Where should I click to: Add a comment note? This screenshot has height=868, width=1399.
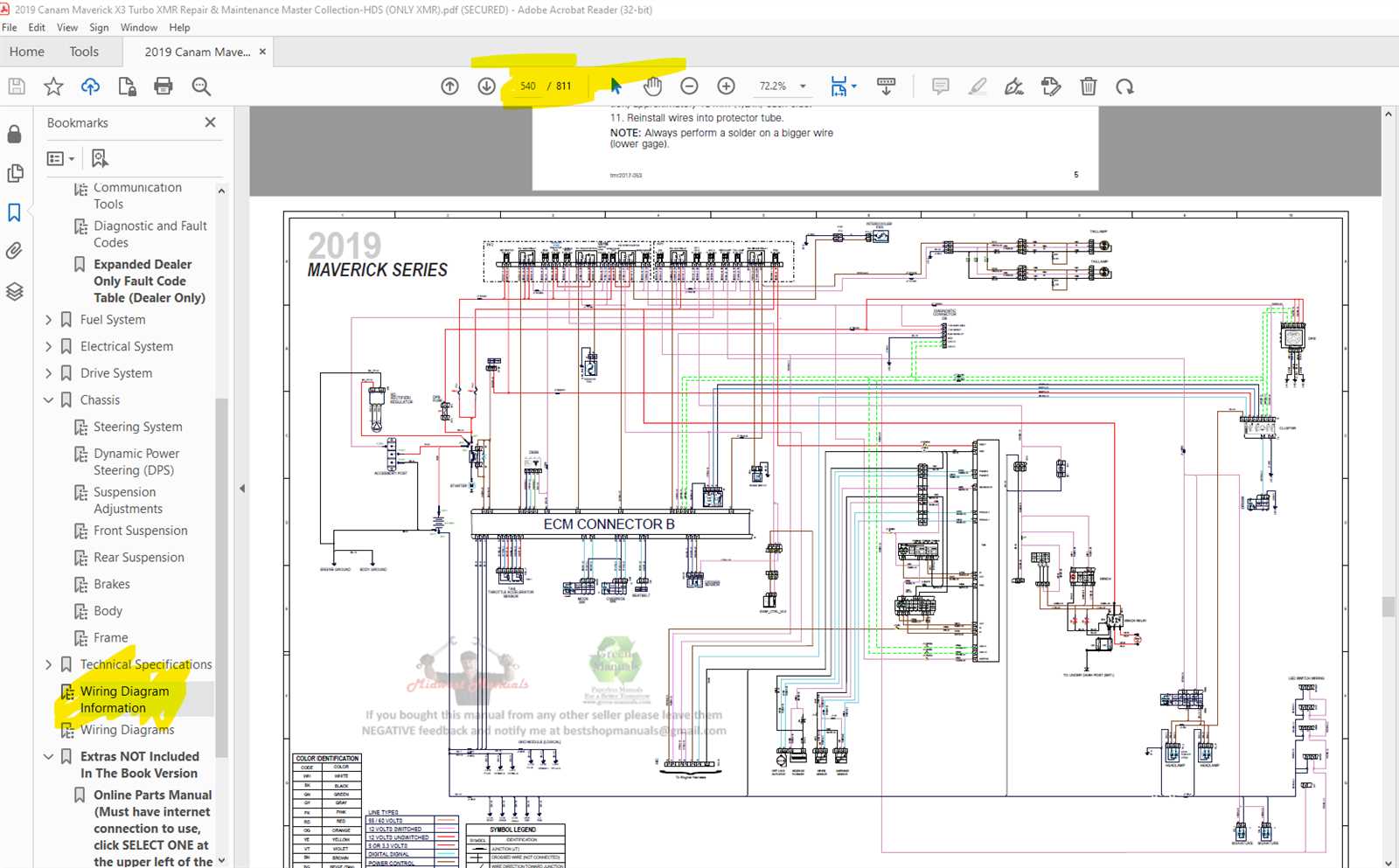tap(941, 86)
